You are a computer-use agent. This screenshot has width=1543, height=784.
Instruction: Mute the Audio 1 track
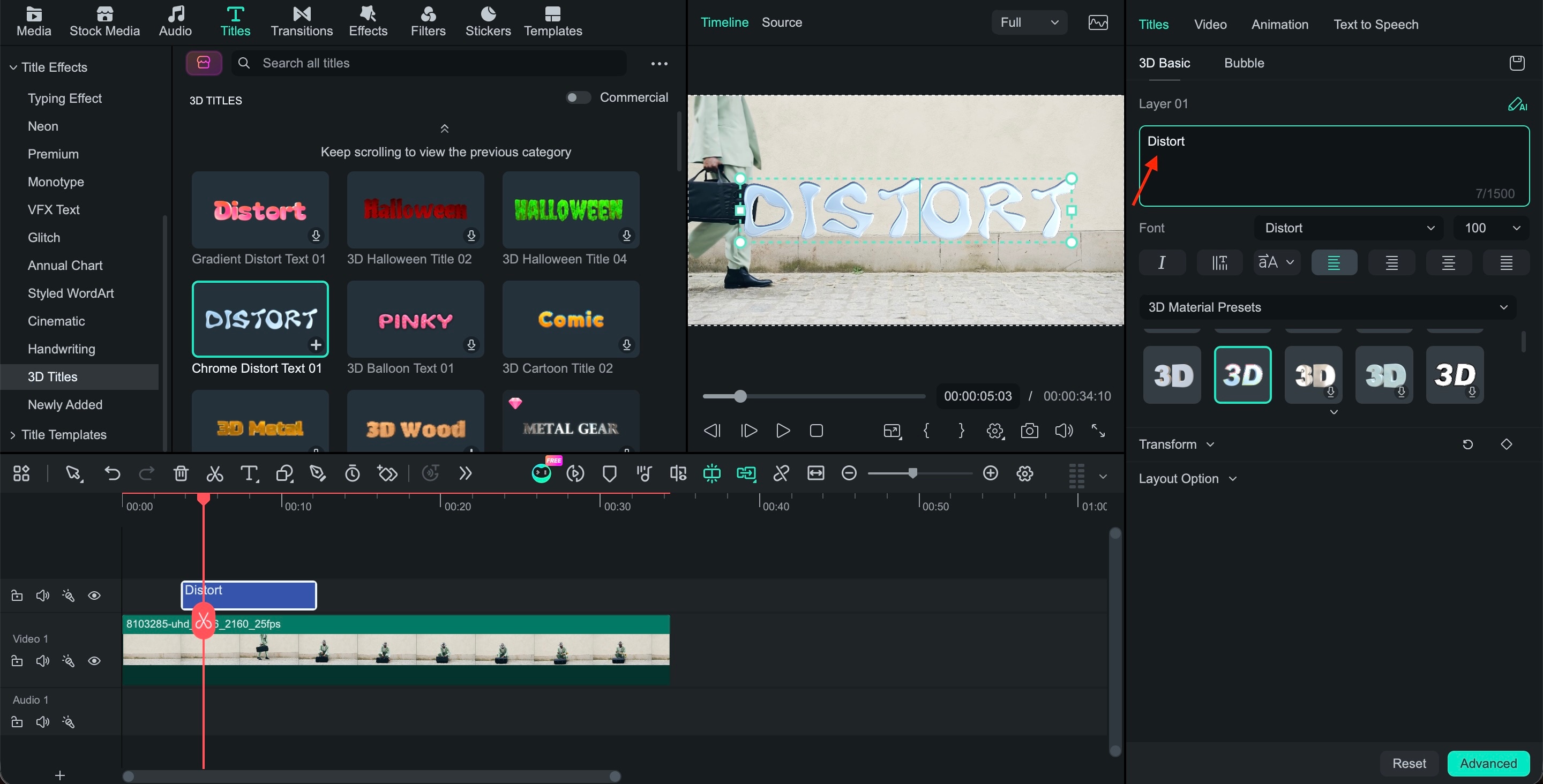(42, 722)
